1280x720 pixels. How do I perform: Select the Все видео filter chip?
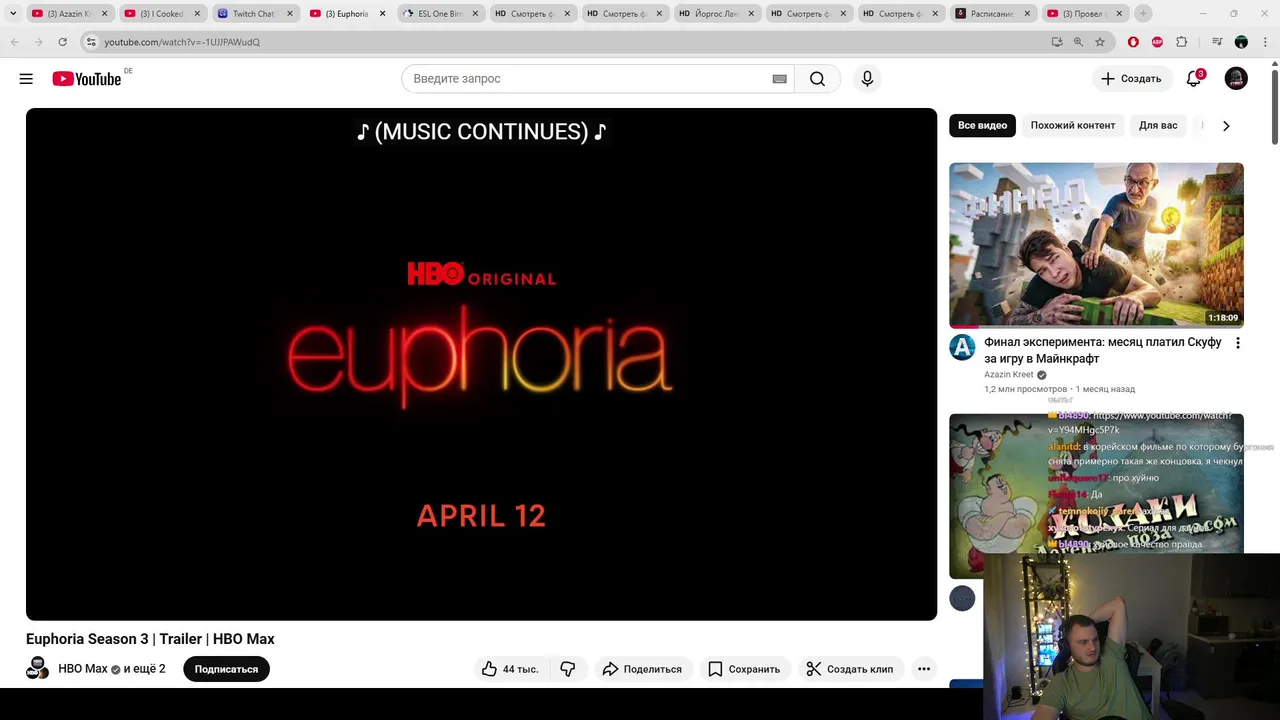[x=982, y=125]
